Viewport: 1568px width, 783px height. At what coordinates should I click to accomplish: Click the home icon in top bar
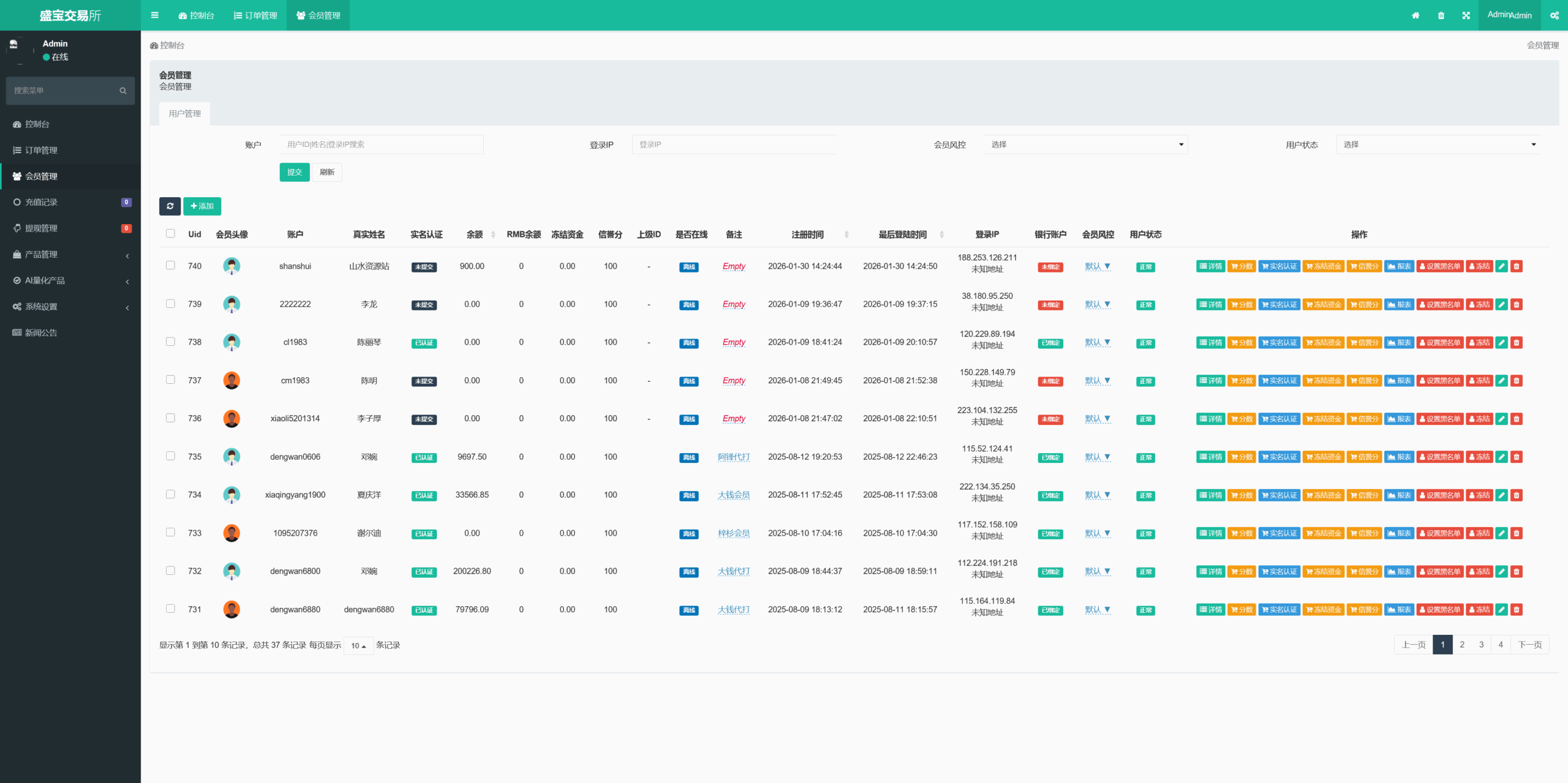pyautogui.click(x=1415, y=15)
